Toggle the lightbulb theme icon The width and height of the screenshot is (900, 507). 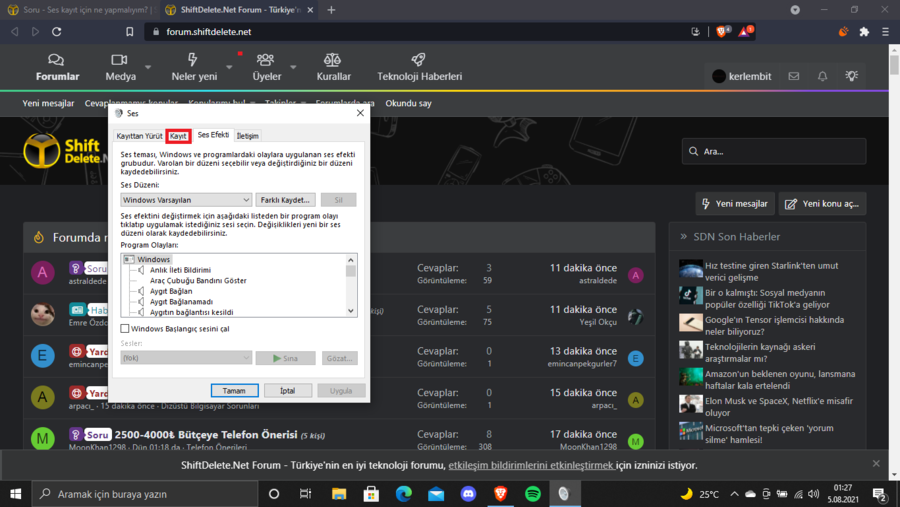(x=851, y=76)
